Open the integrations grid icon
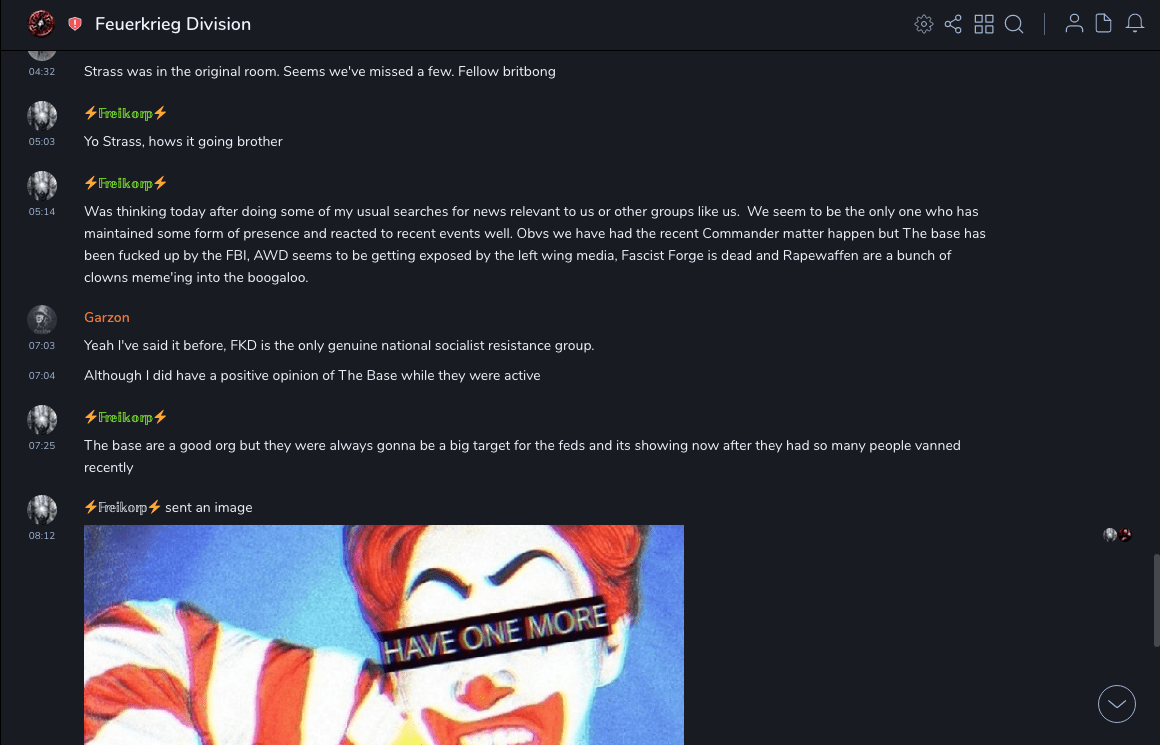 984,24
